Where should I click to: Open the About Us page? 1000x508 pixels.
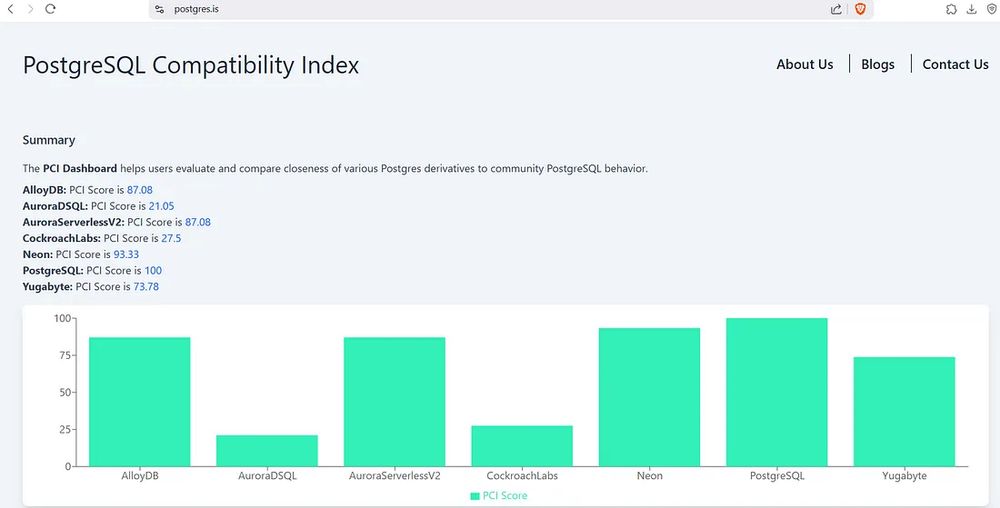(804, 64)
